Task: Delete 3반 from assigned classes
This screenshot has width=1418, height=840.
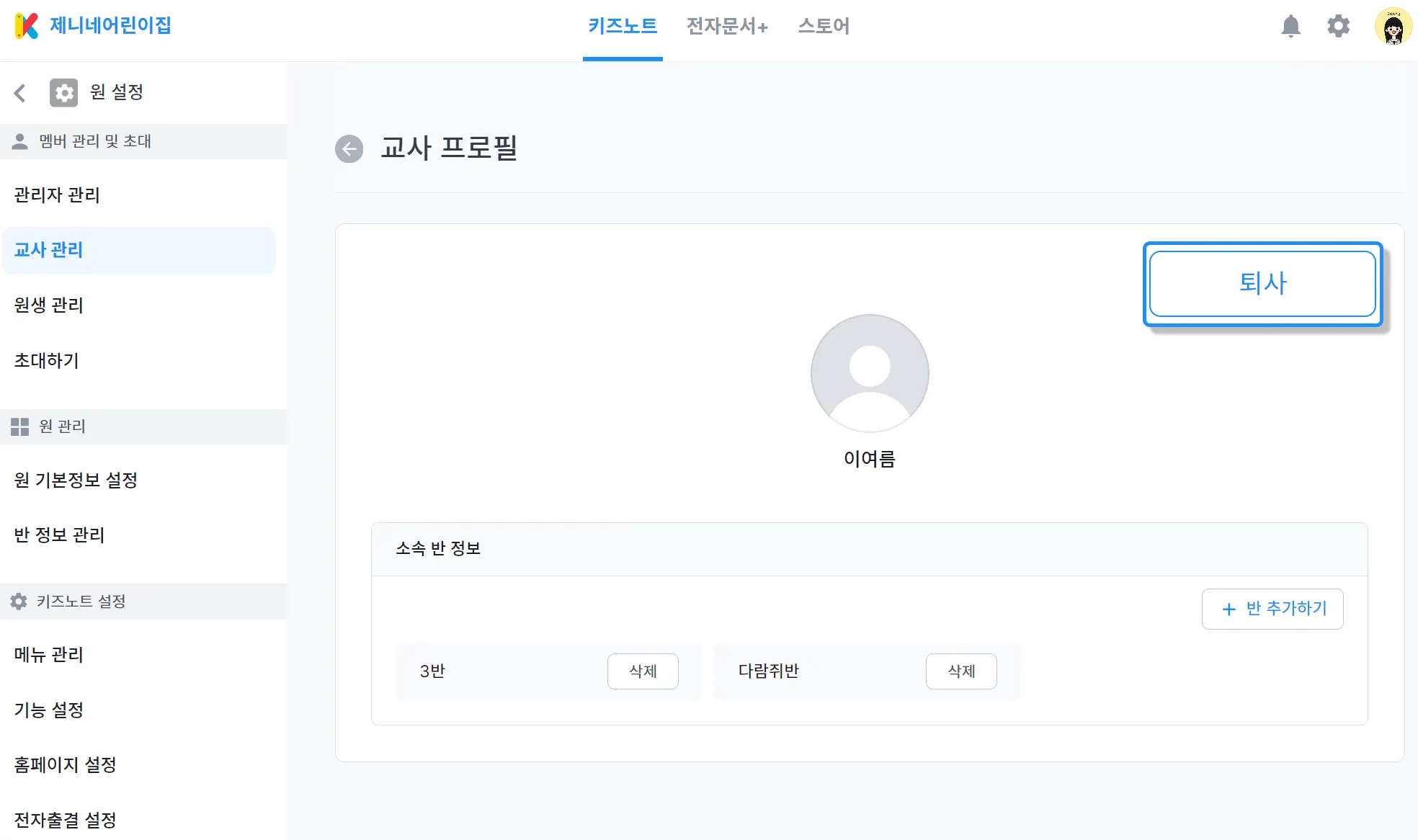Action: coord(643,671)
